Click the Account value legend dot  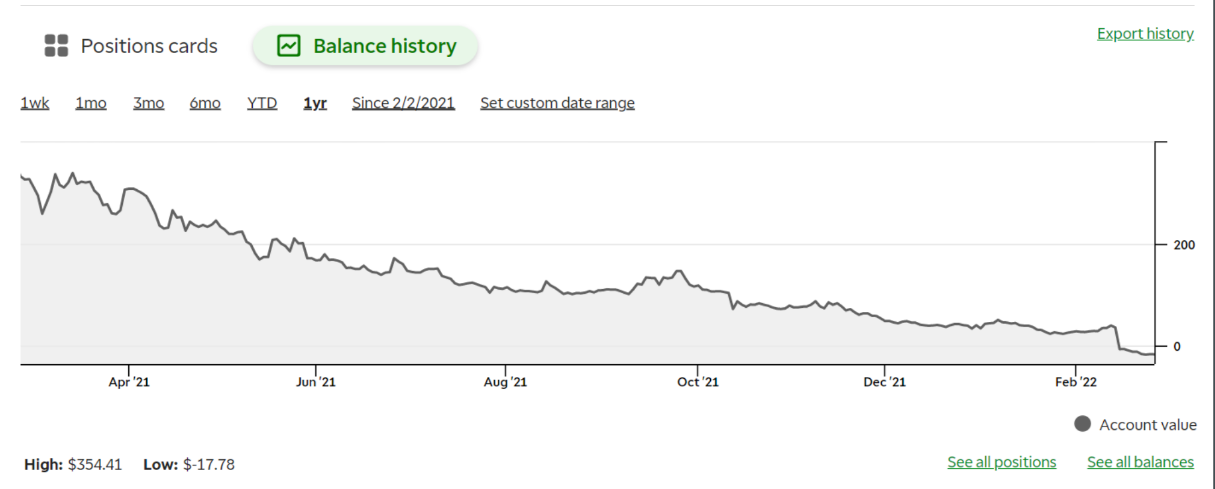1082,424
